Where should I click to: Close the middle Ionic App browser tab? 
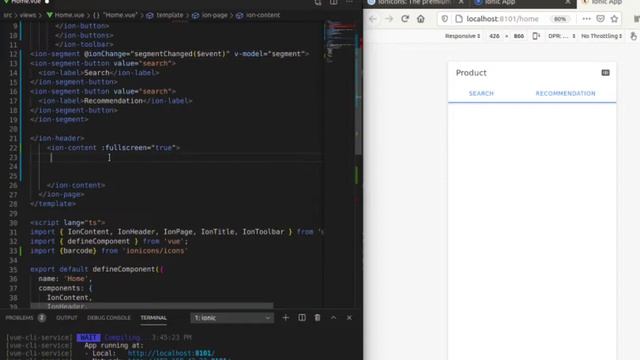(x=568, y=2)
